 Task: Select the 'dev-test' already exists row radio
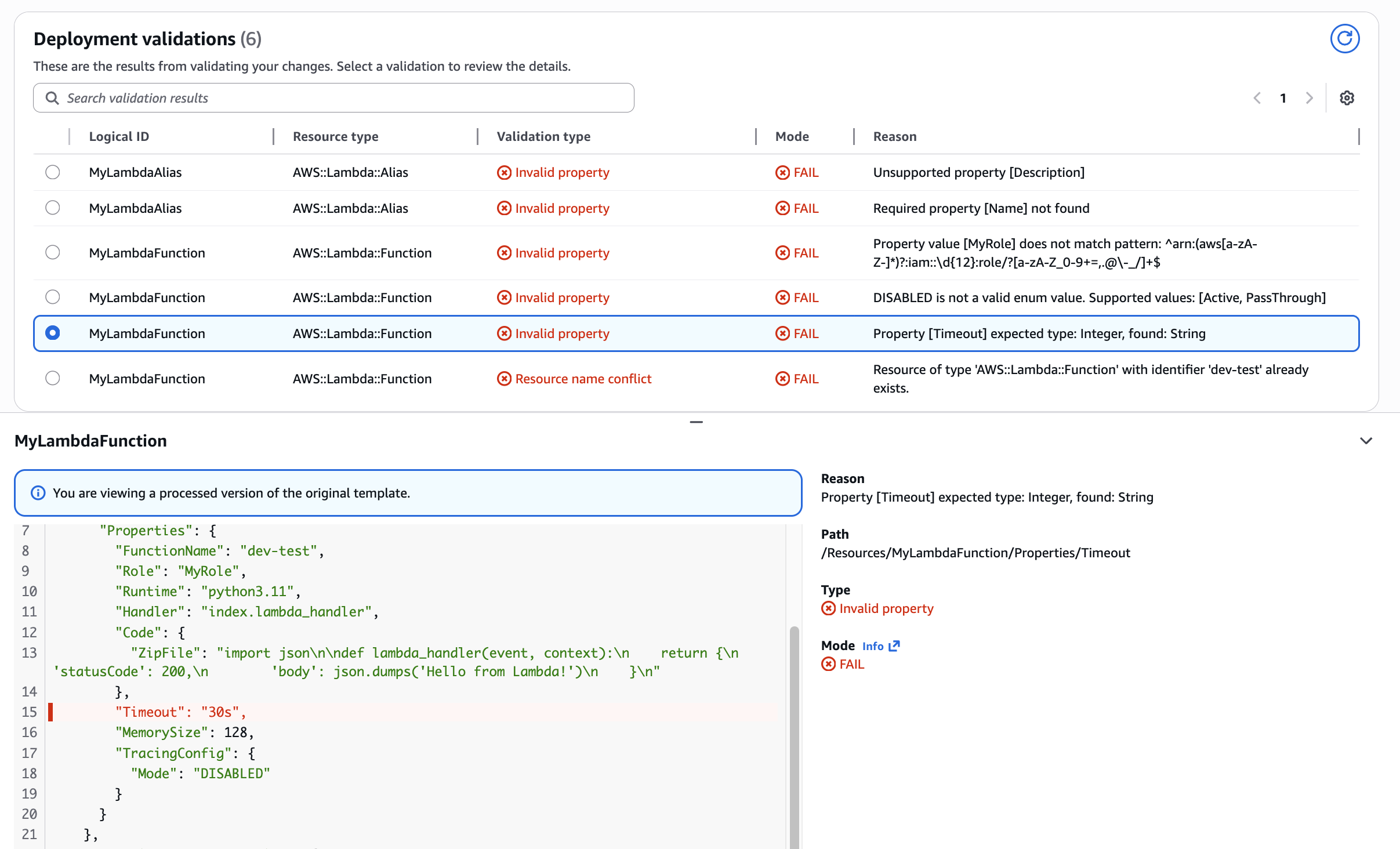[x=53, y=378]
